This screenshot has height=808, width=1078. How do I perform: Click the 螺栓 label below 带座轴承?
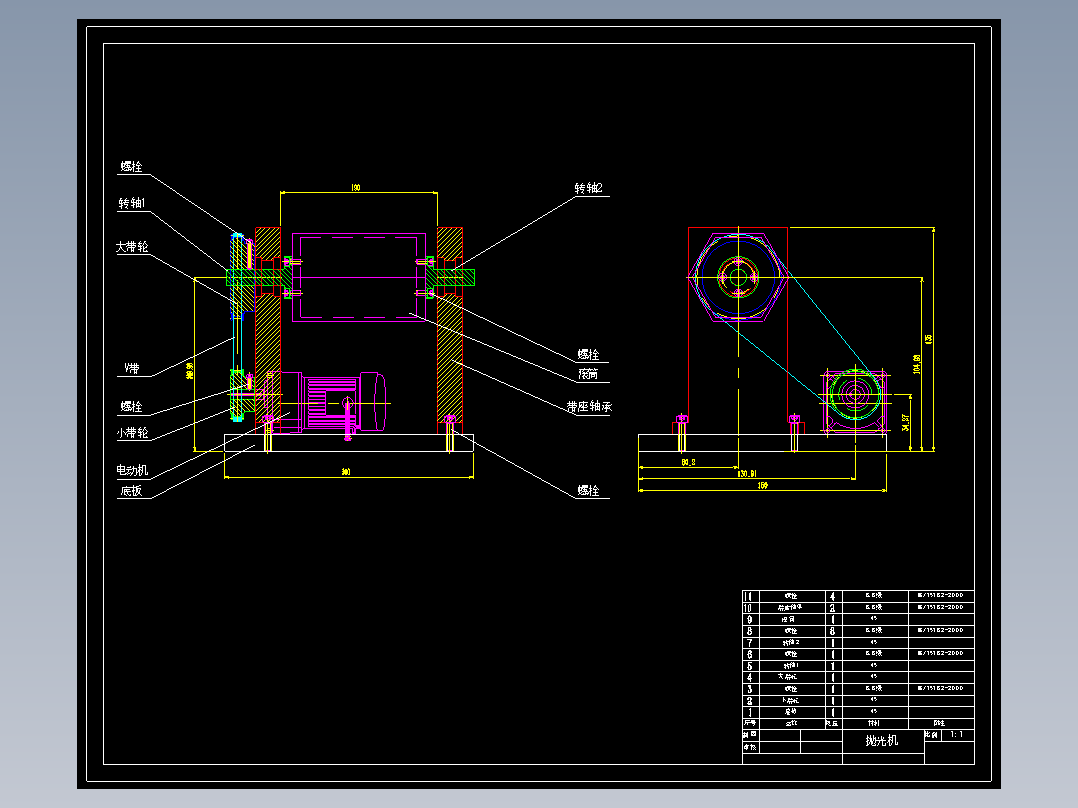[588, 490]
